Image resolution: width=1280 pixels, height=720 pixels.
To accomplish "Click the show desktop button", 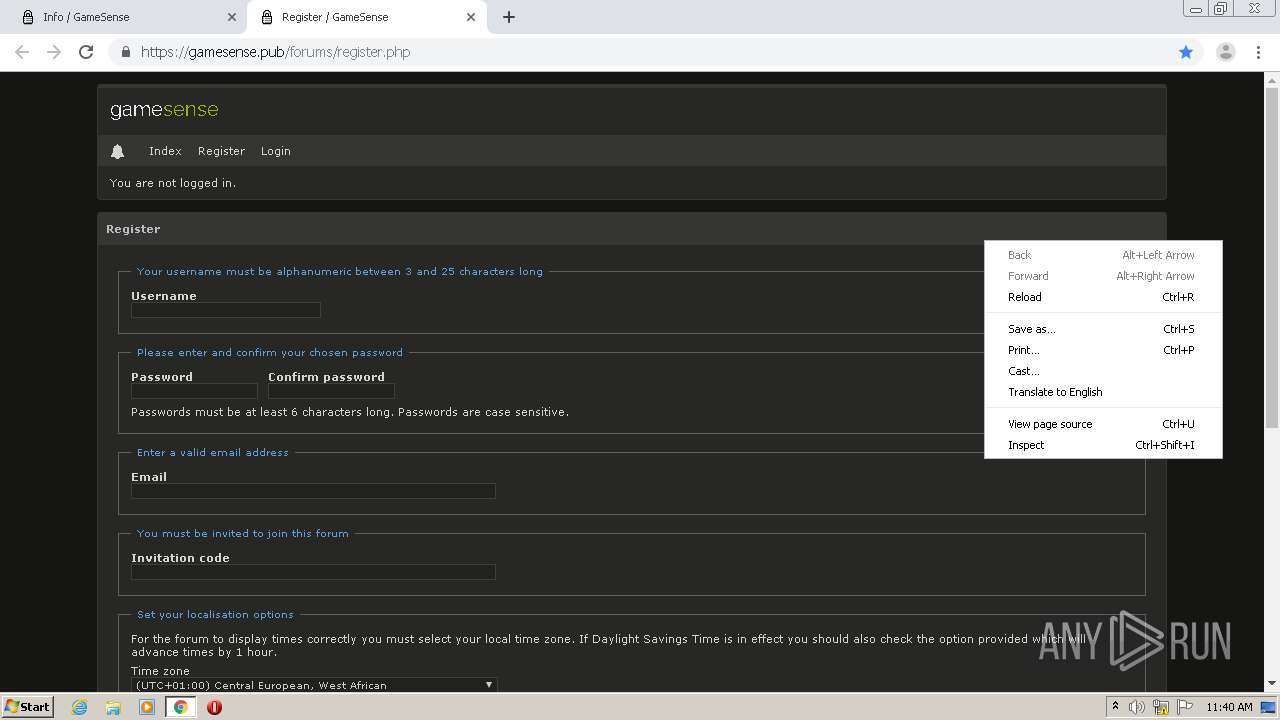I will tap(1270, 707).
